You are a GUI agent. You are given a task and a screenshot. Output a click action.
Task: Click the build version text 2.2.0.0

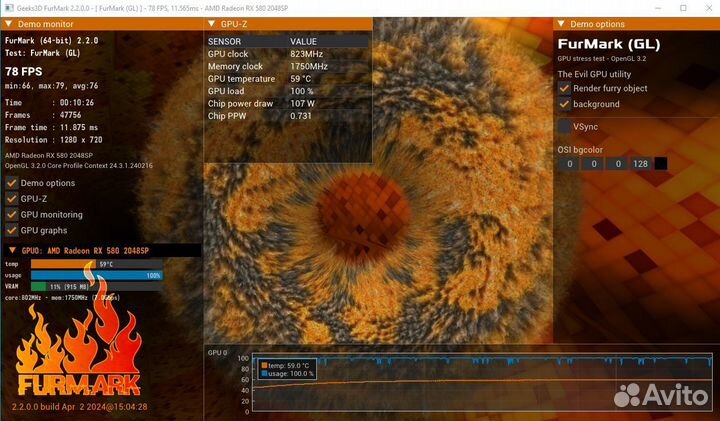tap(79, 407)
